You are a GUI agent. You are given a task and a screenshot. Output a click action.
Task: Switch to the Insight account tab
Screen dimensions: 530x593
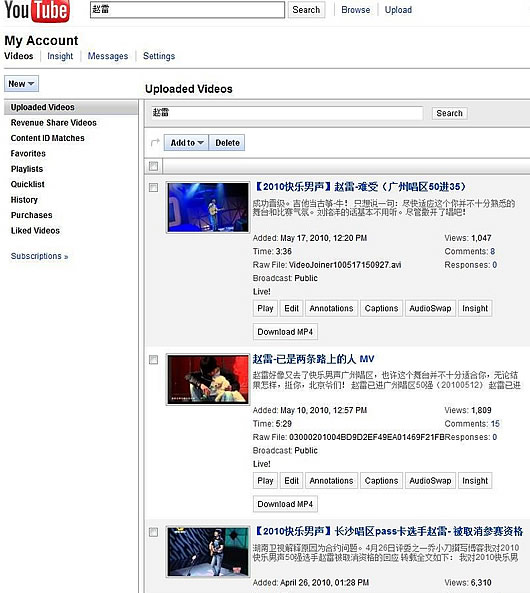pyautogui.click(x=60, y=56)
